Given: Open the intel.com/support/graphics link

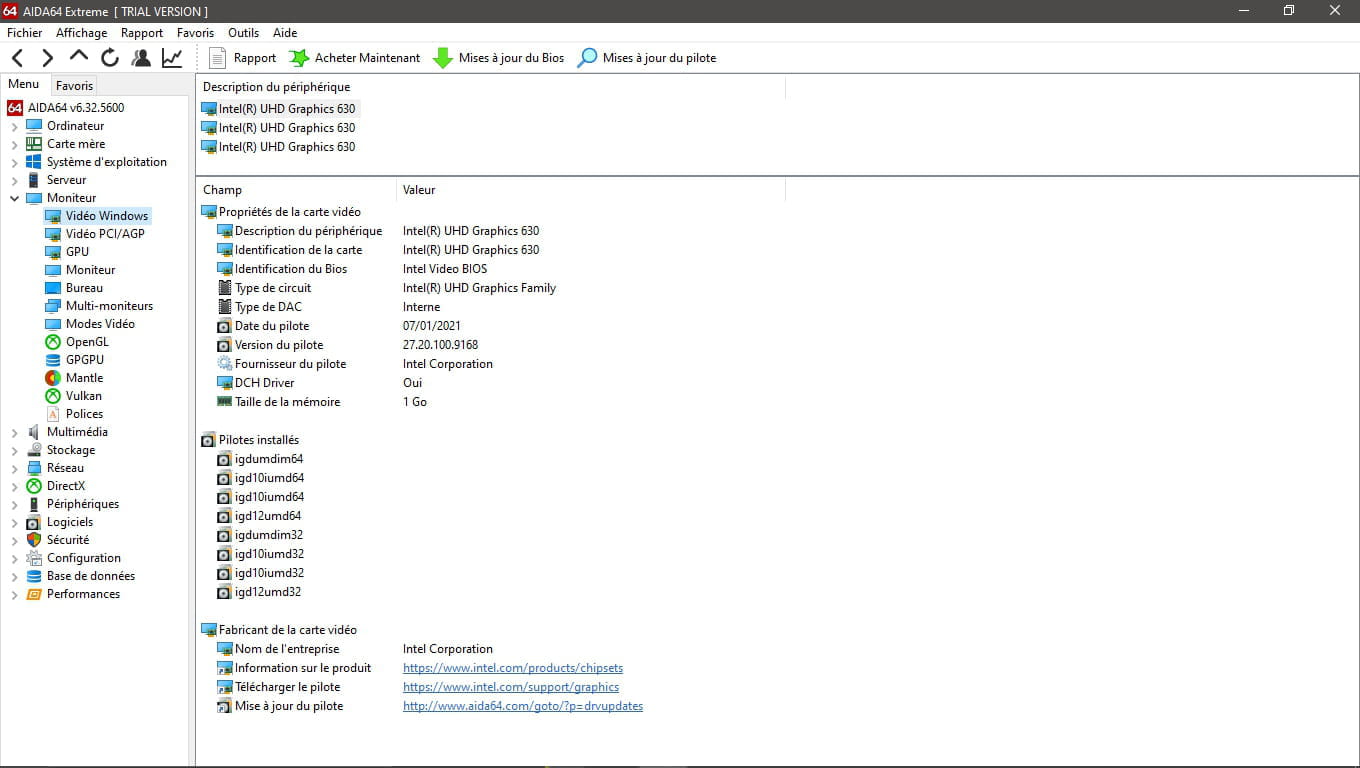Looking at the screenshot, I should pos(511,687).
